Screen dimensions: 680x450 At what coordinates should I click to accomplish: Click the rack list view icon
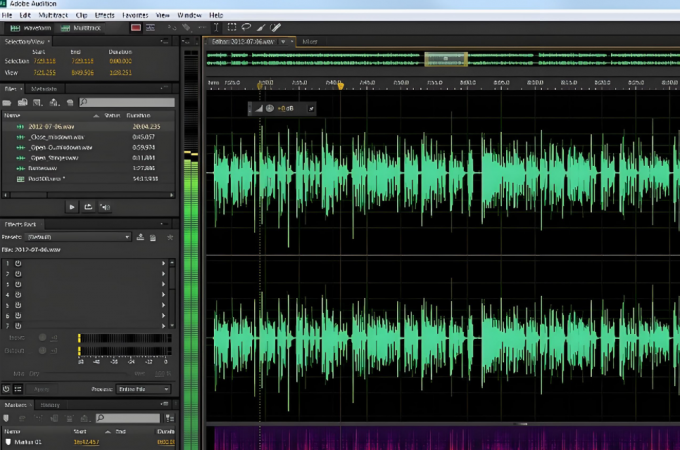pyautogui.click(x=18, y=389)
